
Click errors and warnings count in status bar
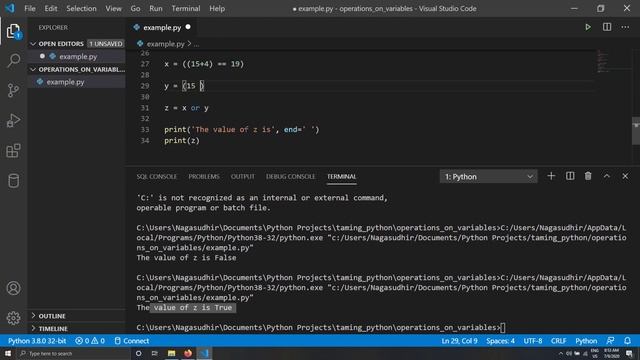90,341
